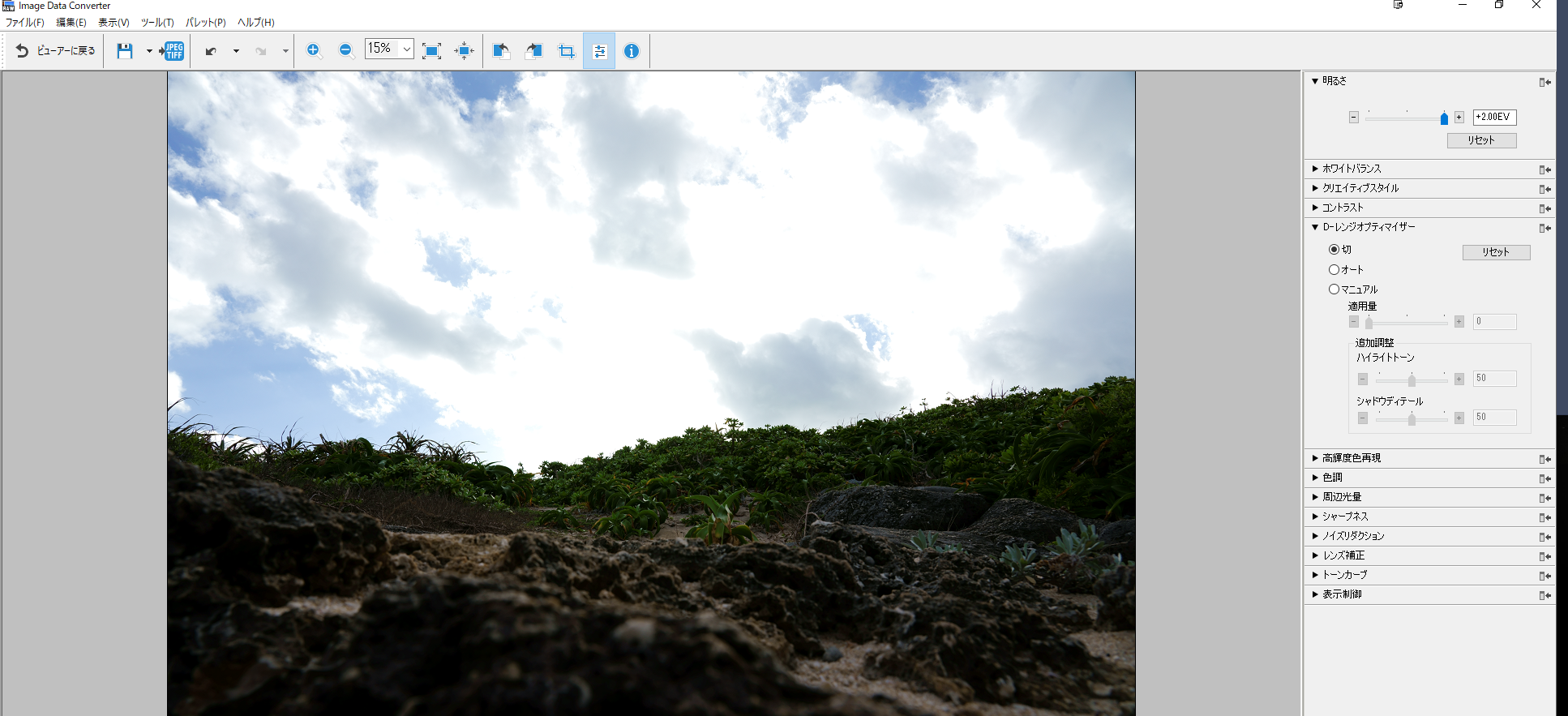This screenshot has width=1568, height=716.
Task: Click the ビューアーに戻る button
Action: tap(56, 51)
